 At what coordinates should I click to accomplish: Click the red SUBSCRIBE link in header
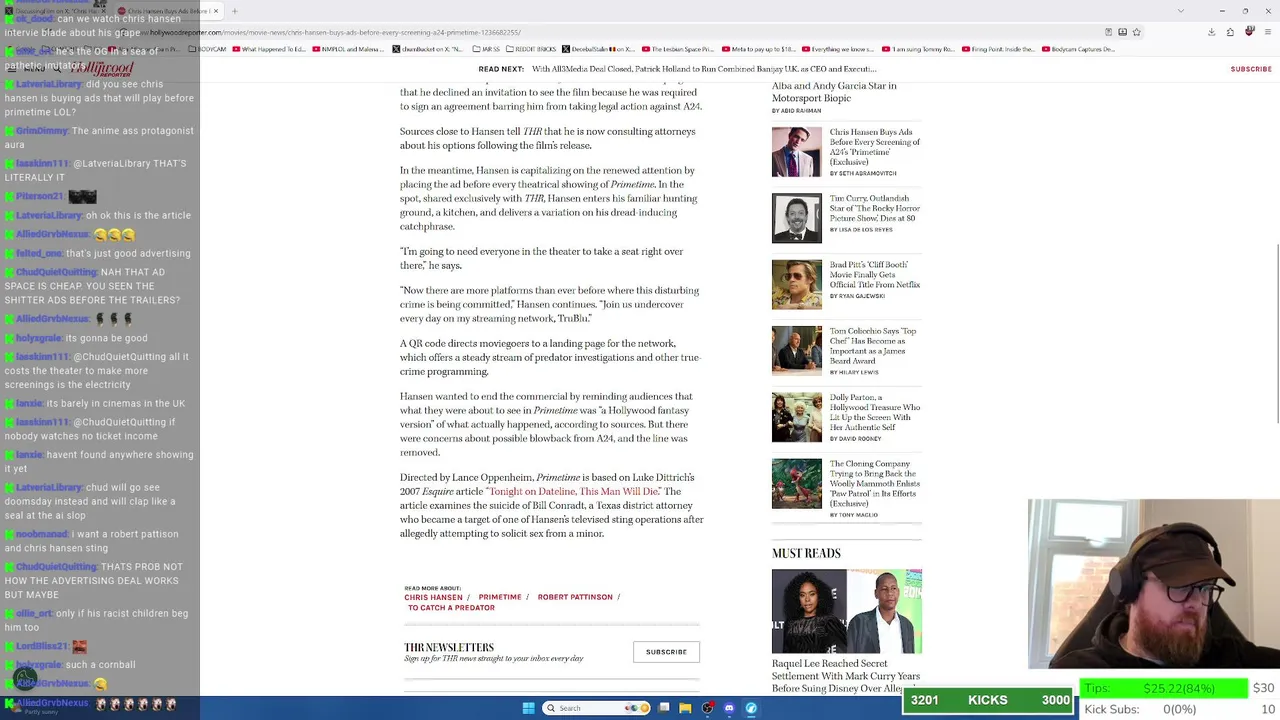[x=1251, y=69]
